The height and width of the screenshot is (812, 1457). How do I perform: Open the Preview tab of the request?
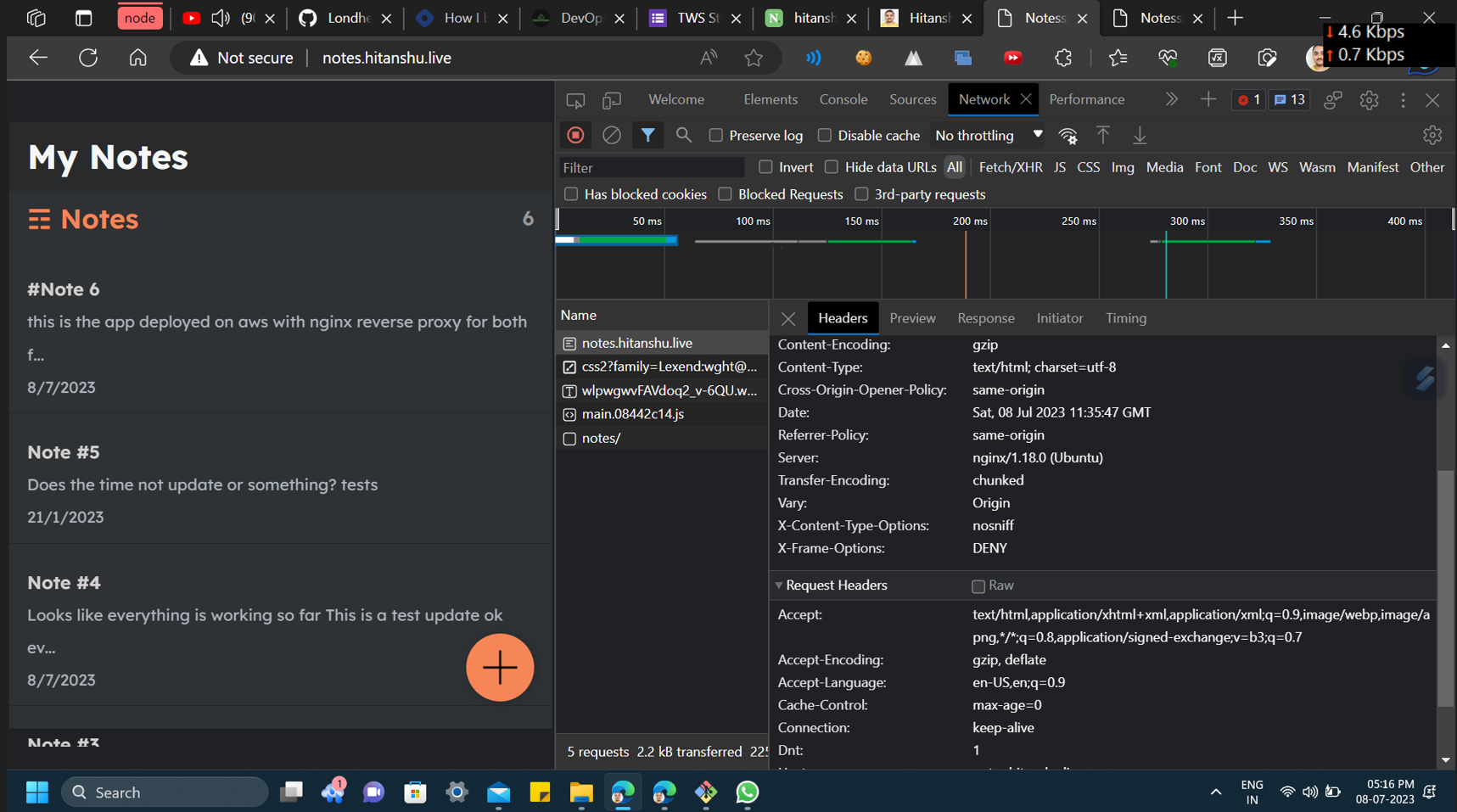tap(912, 317)
